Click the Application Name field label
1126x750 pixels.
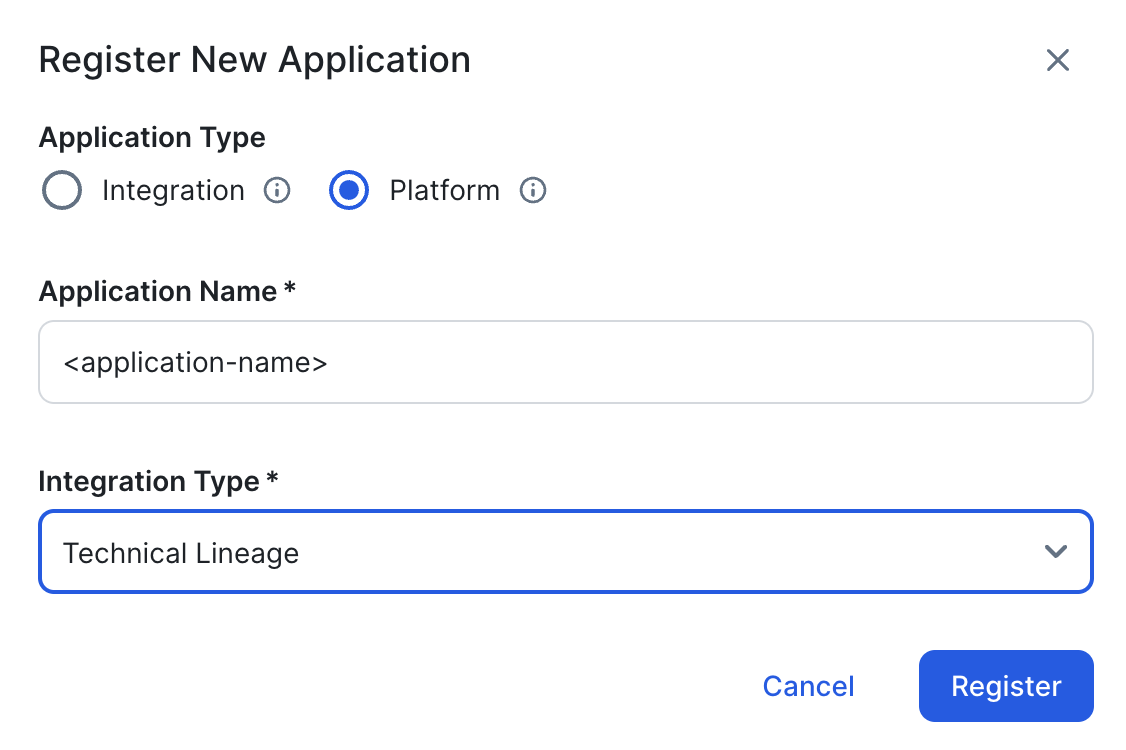point(157,292)
